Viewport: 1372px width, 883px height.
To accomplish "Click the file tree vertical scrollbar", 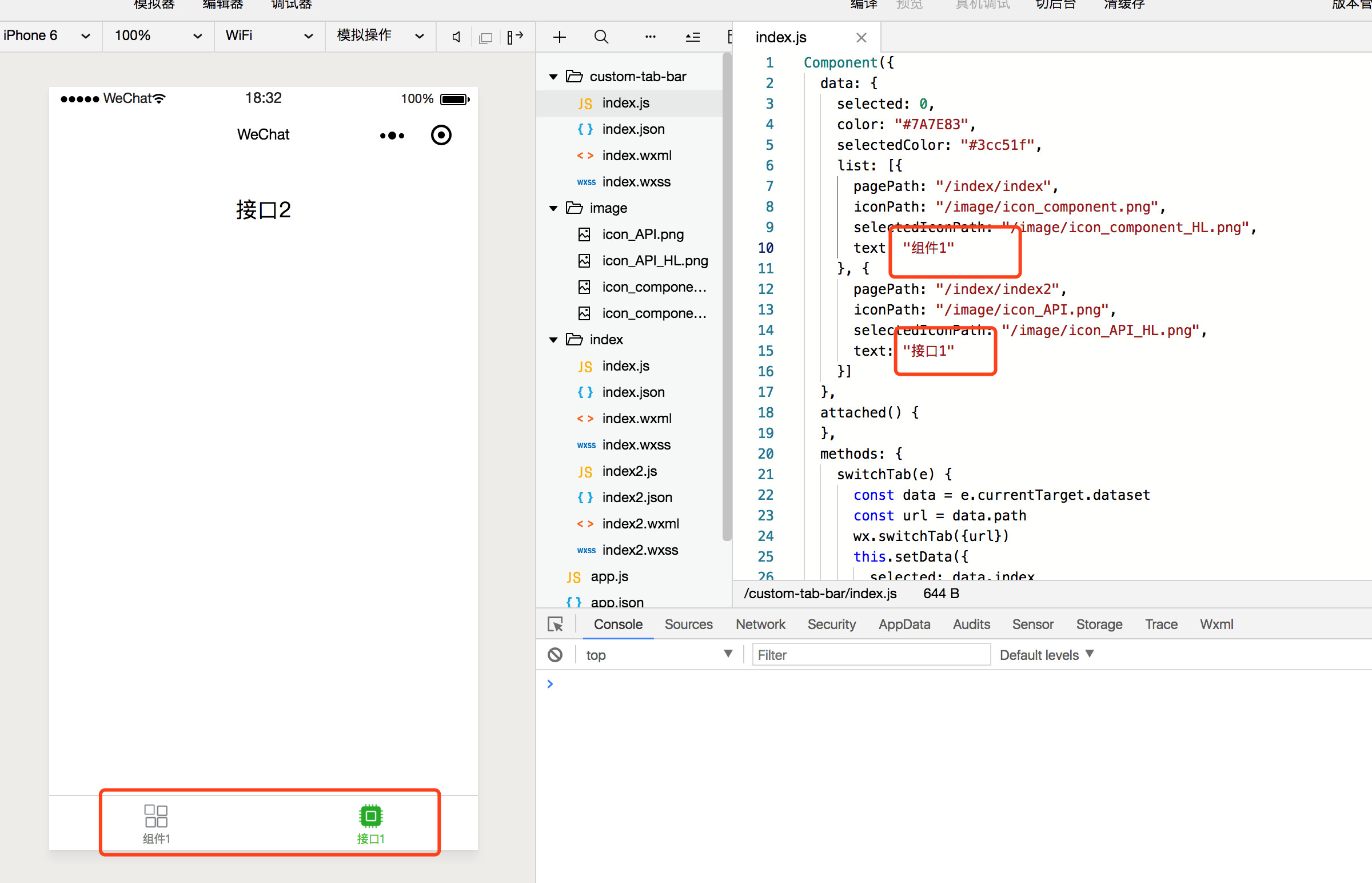I will click(727, 297).
